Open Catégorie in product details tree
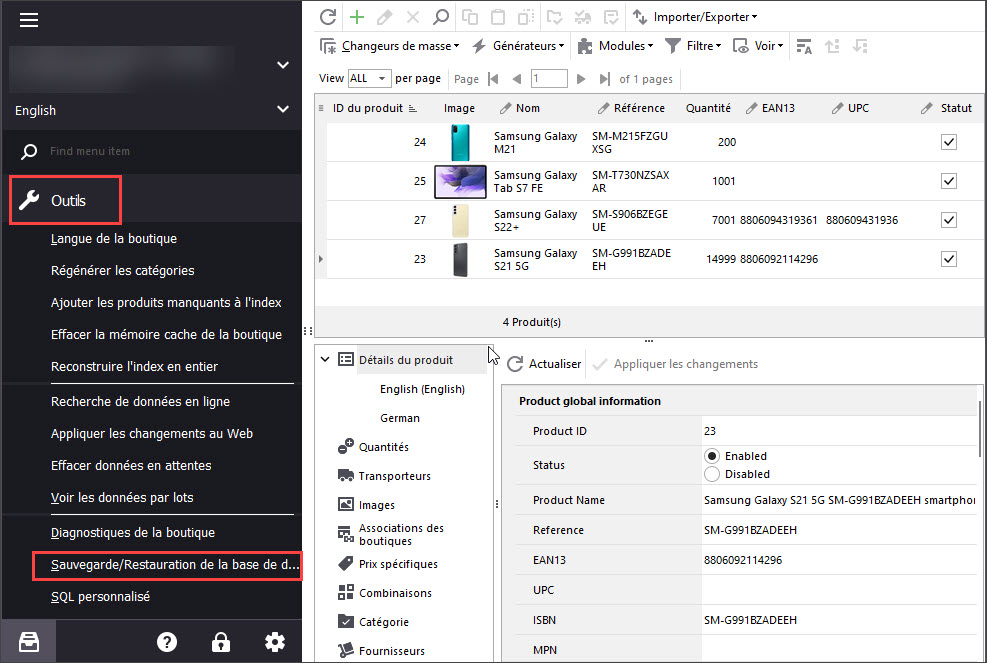 pyautogui.click(x=384, y=622)
